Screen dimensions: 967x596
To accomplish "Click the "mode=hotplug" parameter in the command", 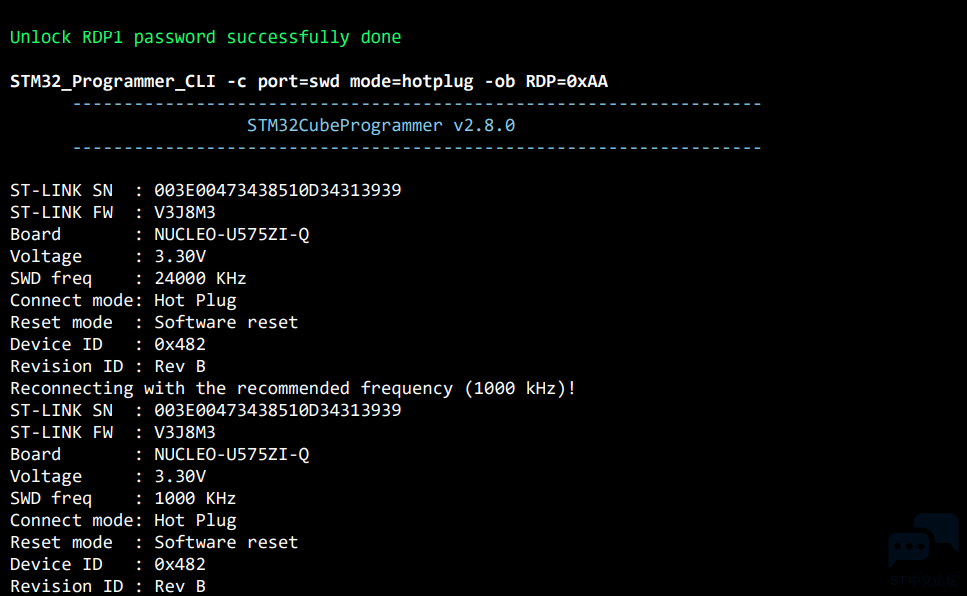I will [411, 81].
